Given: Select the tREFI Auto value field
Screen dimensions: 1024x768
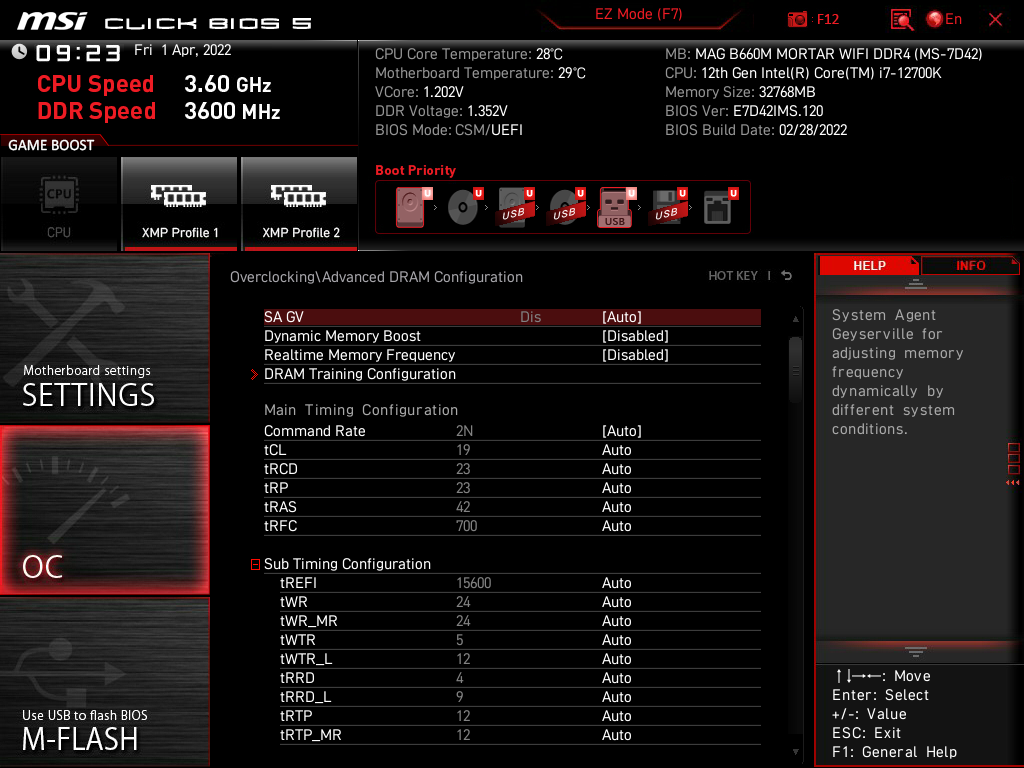Looking at the screenshot, I should coord(616,583).
